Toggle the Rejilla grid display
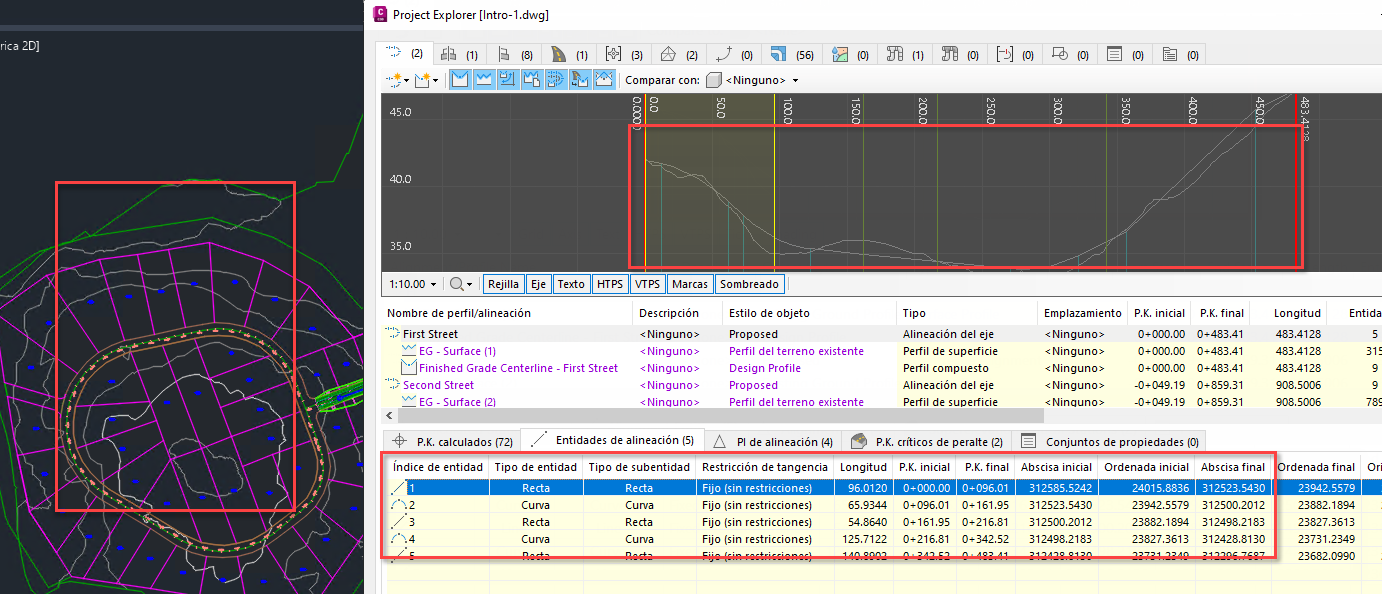The width and height of the screenshot is (1382, 594). pos(503,284)
